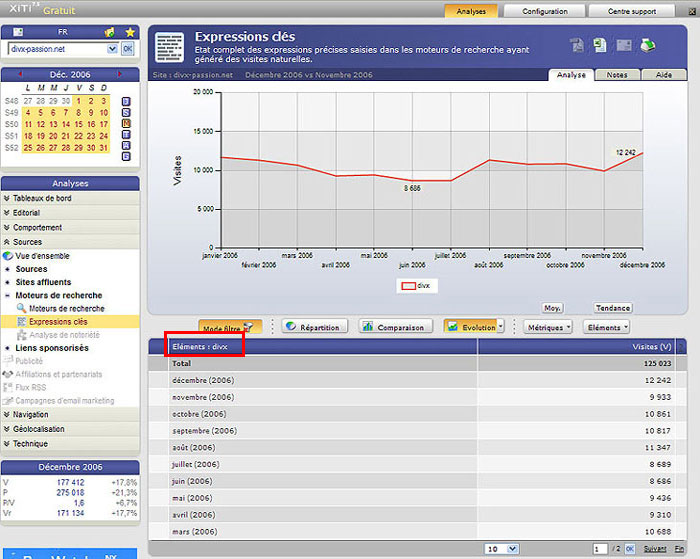700x559 pixels.
Task: Click Expressions clés document icon in header
Action: pos(169,47)
